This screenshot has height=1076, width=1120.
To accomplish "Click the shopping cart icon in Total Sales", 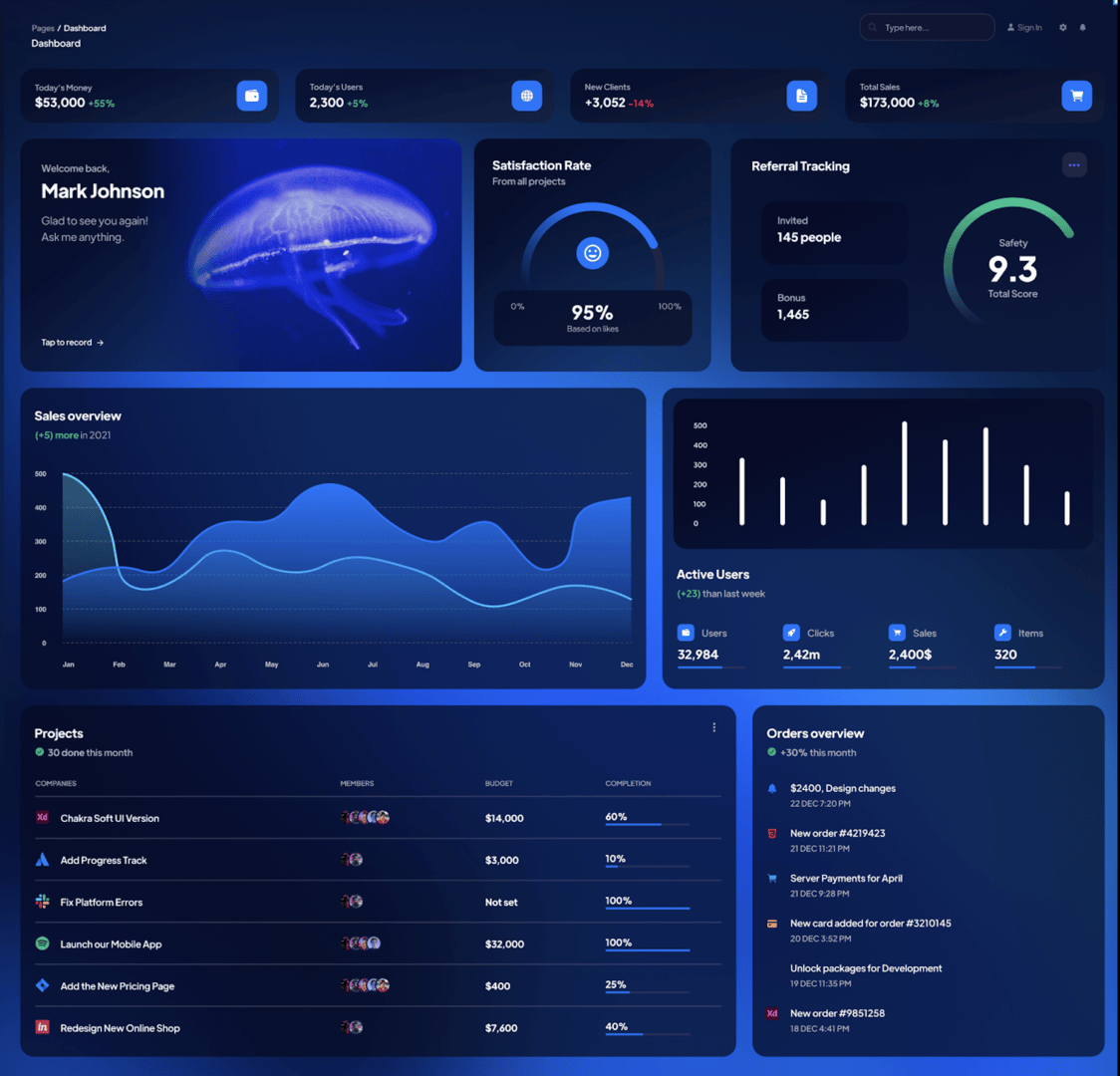I will (x=1077, y=96).
